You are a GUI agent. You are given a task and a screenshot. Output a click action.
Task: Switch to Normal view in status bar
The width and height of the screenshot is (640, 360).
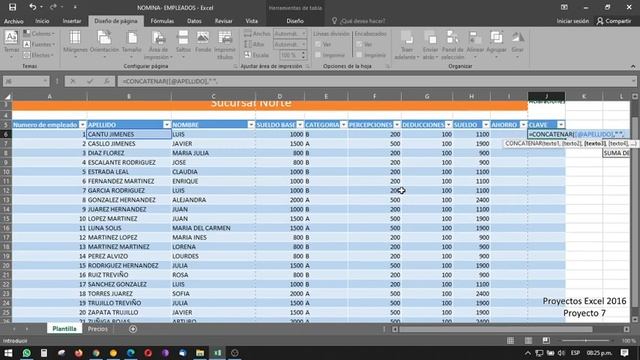[x=510, y=340]
